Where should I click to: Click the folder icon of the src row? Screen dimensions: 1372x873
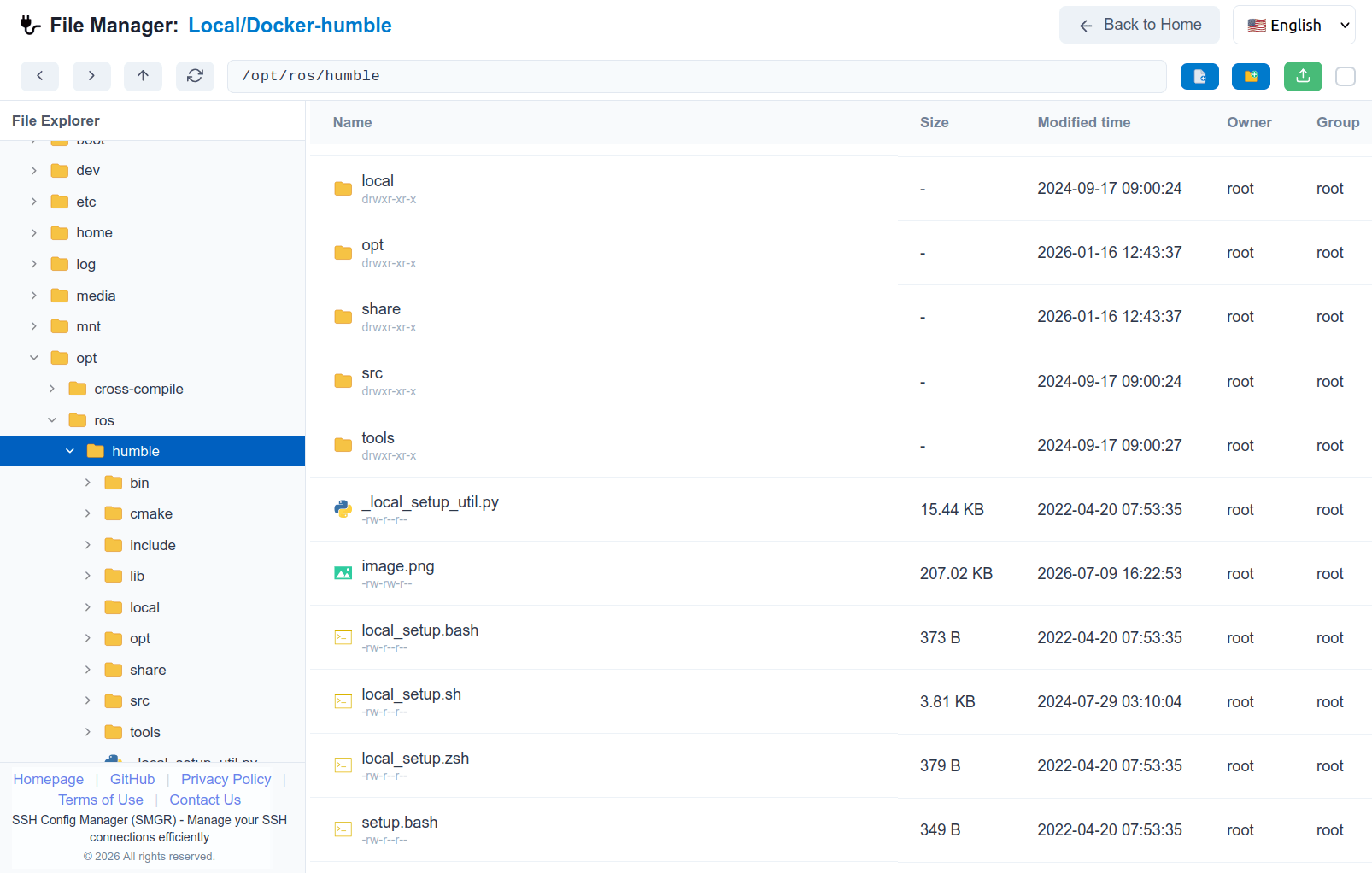click(x=343, y=381)
